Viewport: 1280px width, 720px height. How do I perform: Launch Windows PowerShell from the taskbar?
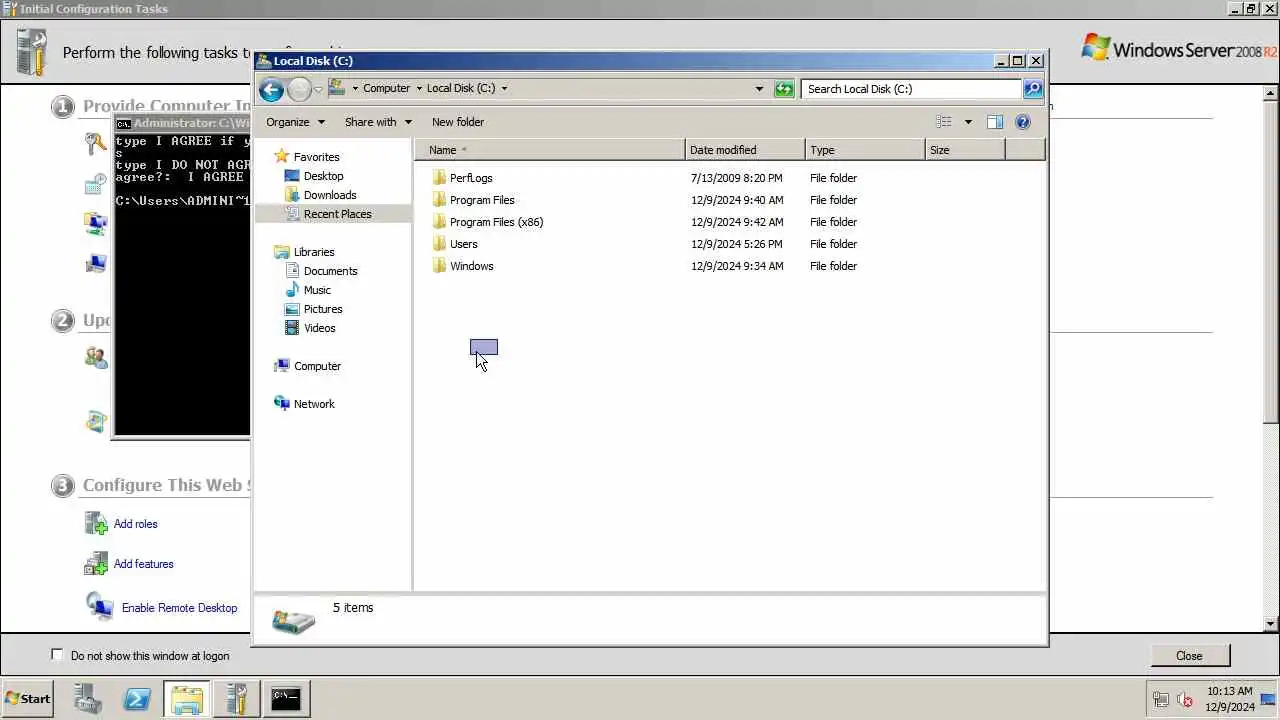(x=137, y=699)
